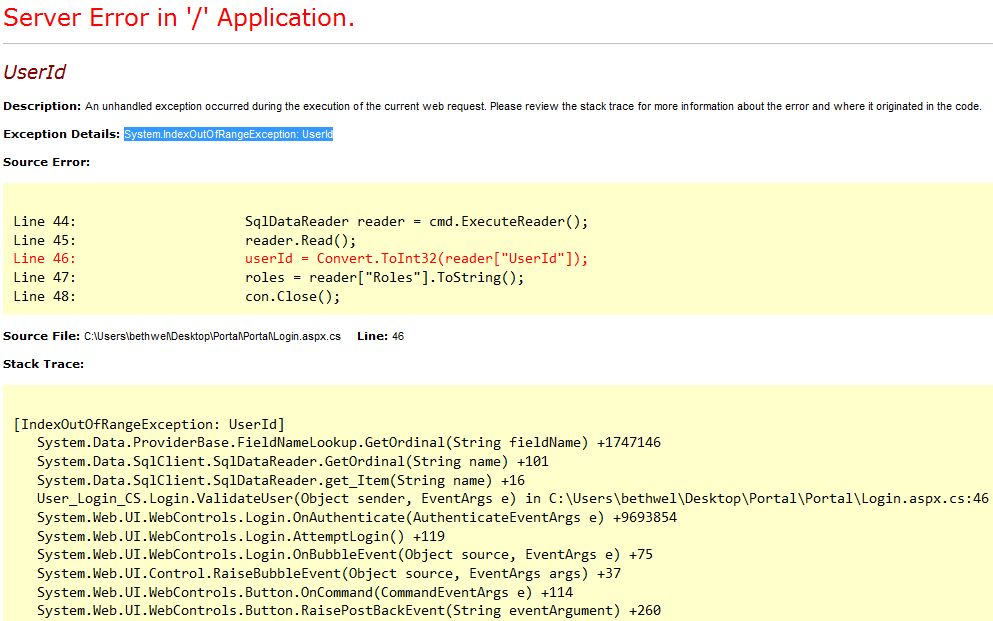Click SqlDataReader.get_Item +16 stack line
This screenshot has width=993, height=621.
coord(281,480)
